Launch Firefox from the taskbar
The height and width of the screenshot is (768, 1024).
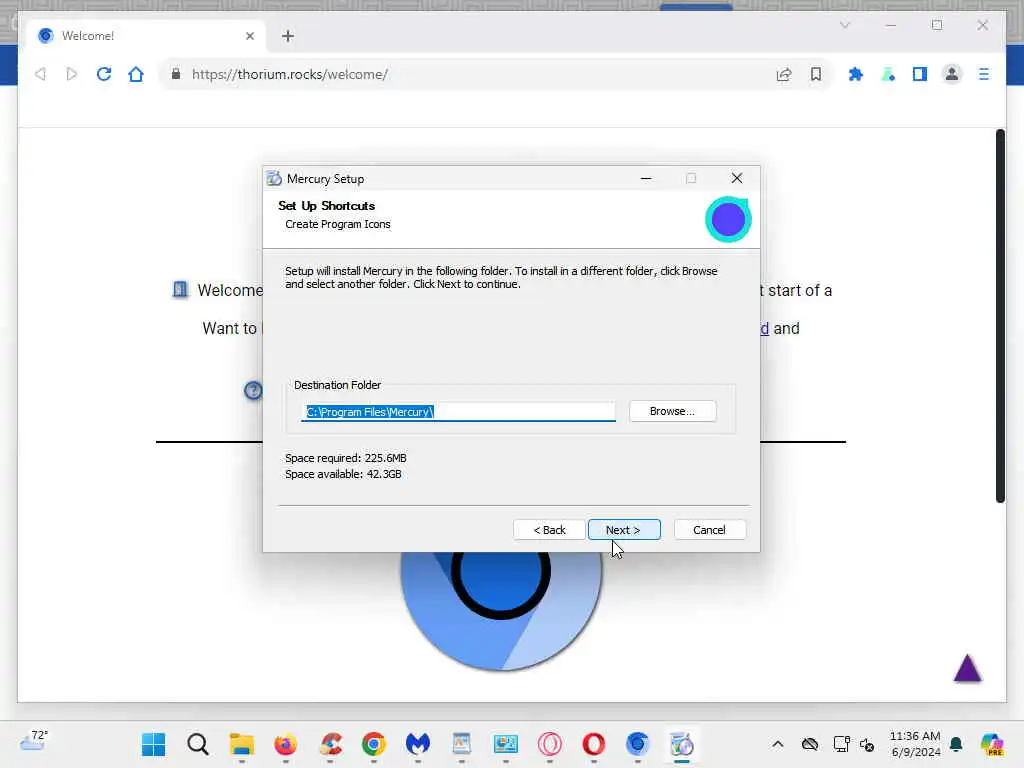point(285,744)
